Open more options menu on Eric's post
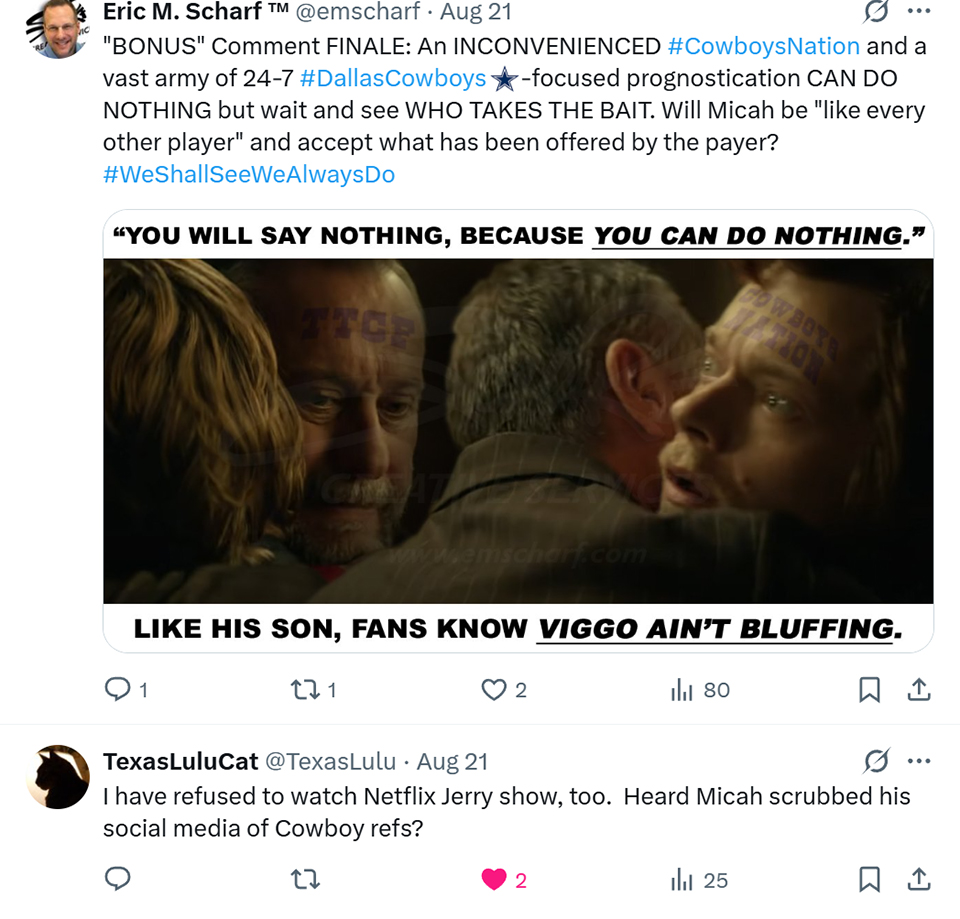The height and width of the screenshot is (919, 960). [x=919, y=11]
